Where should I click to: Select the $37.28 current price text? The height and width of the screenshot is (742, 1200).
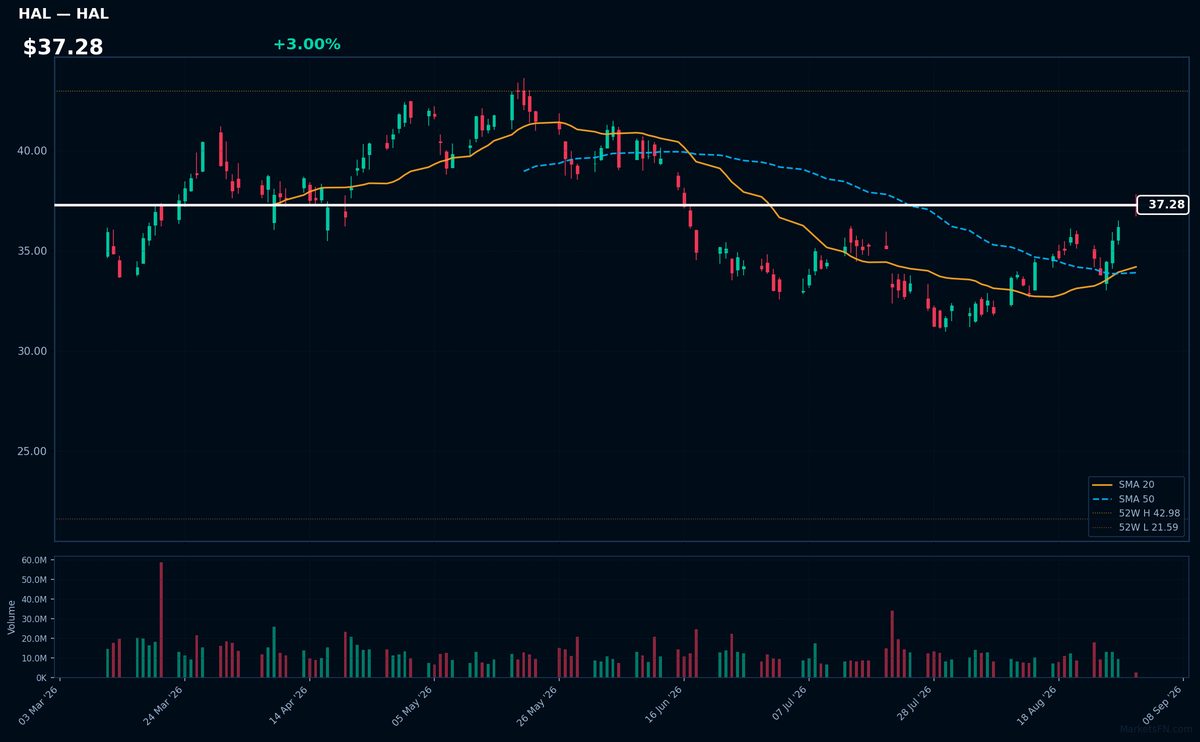(x=63, y=47)
